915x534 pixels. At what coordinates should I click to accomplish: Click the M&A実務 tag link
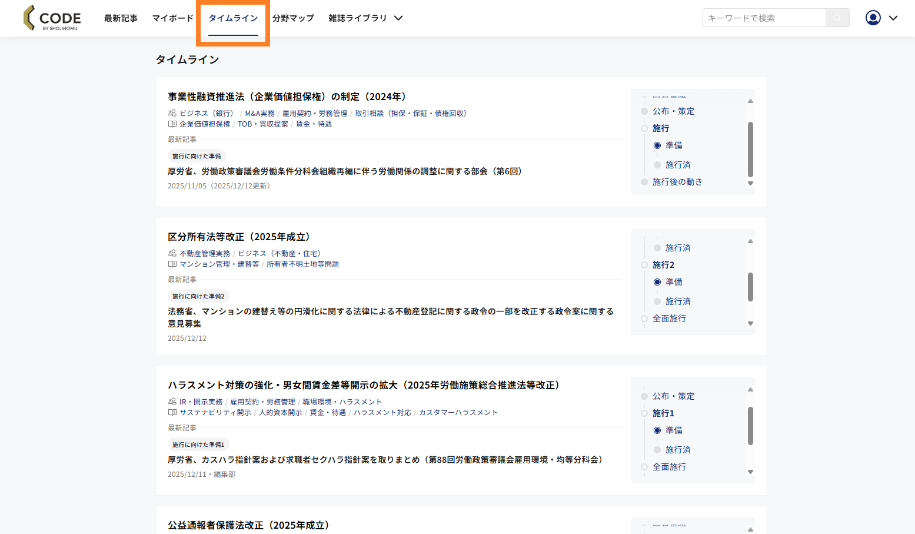[x=259, y=114]
